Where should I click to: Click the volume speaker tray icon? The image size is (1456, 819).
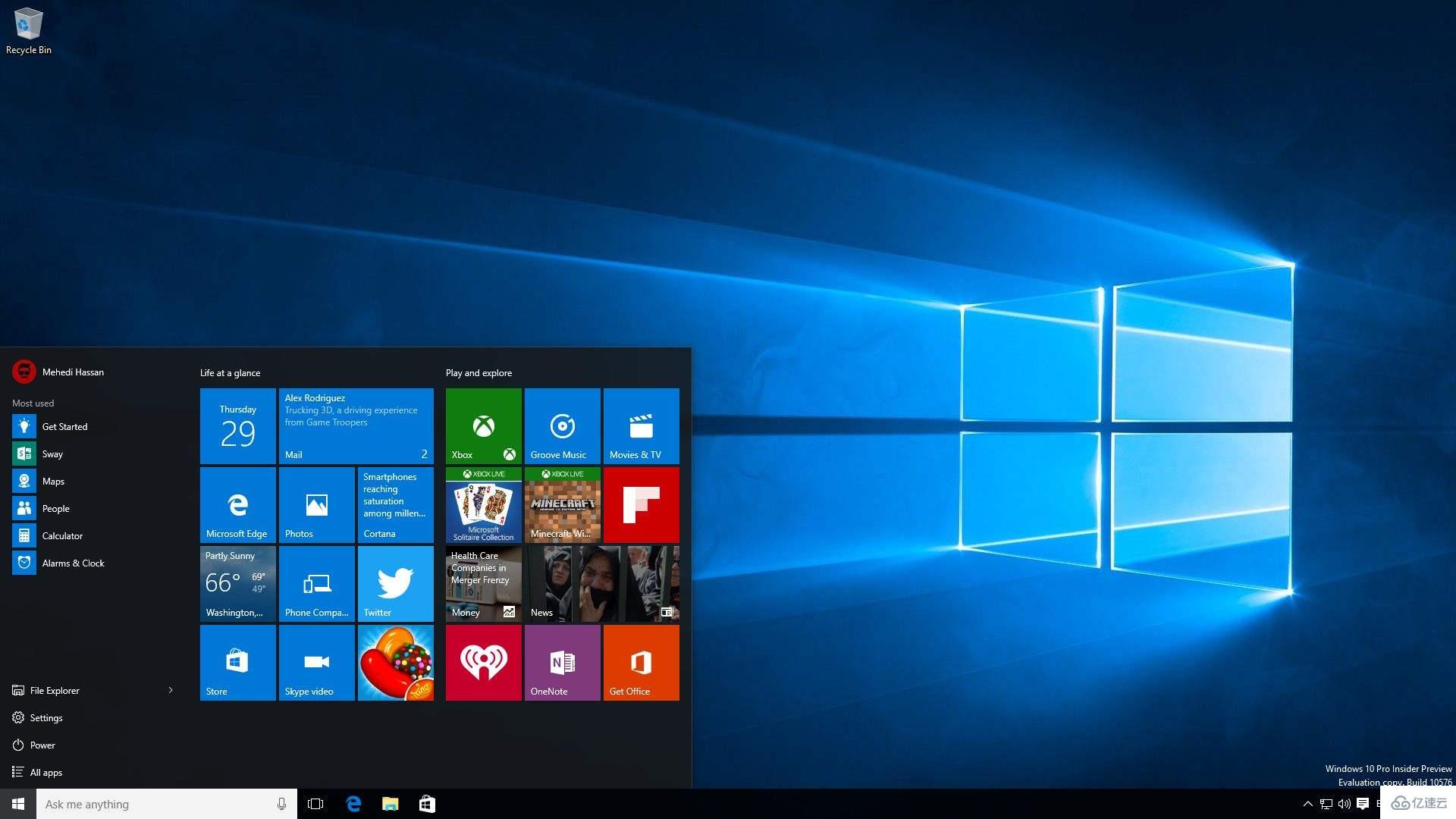point(1345,804)
